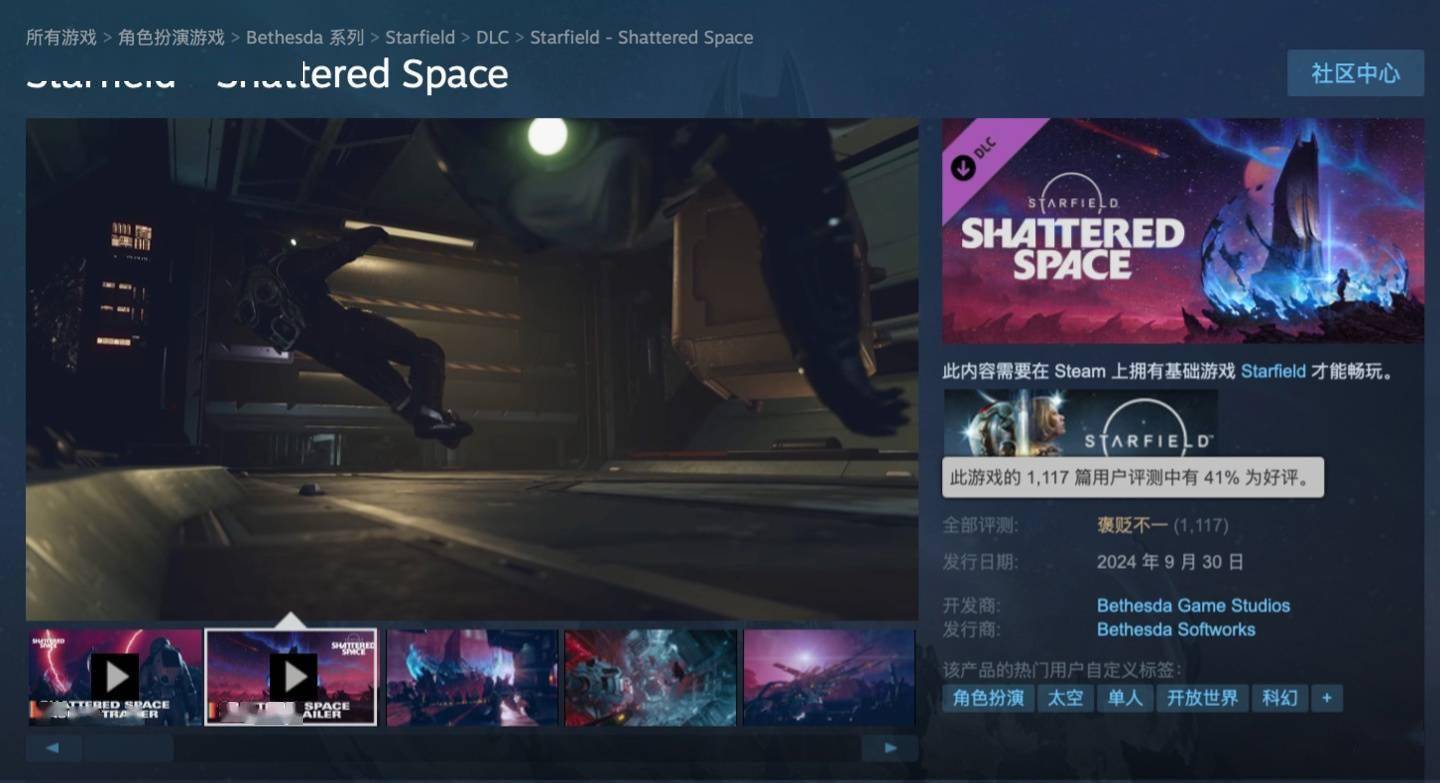Go to 角色扮演游戏 breadcrumb category
Image resolution: width=1440 pixels, height=783 pixels.
tap(171, 37)
